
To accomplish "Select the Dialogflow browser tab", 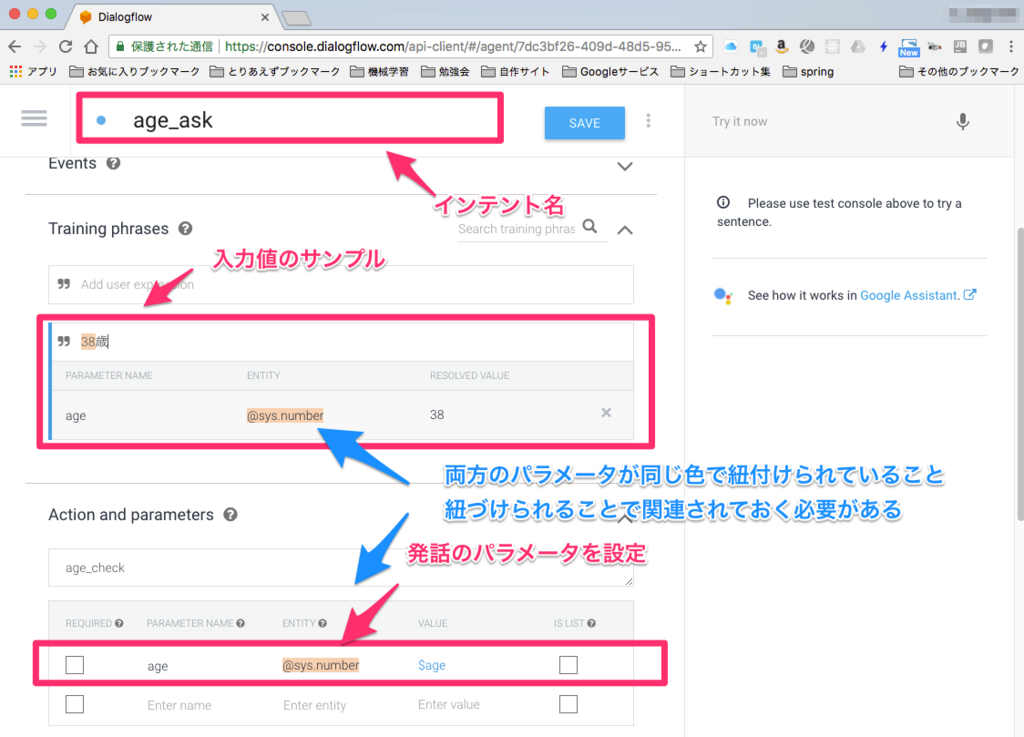I will (x=173, y=17).
